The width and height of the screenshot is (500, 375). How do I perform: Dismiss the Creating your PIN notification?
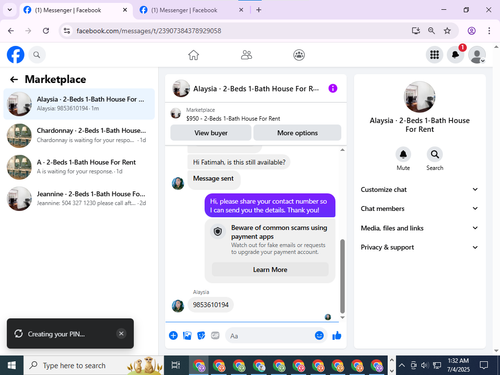[x=121, y=333]
